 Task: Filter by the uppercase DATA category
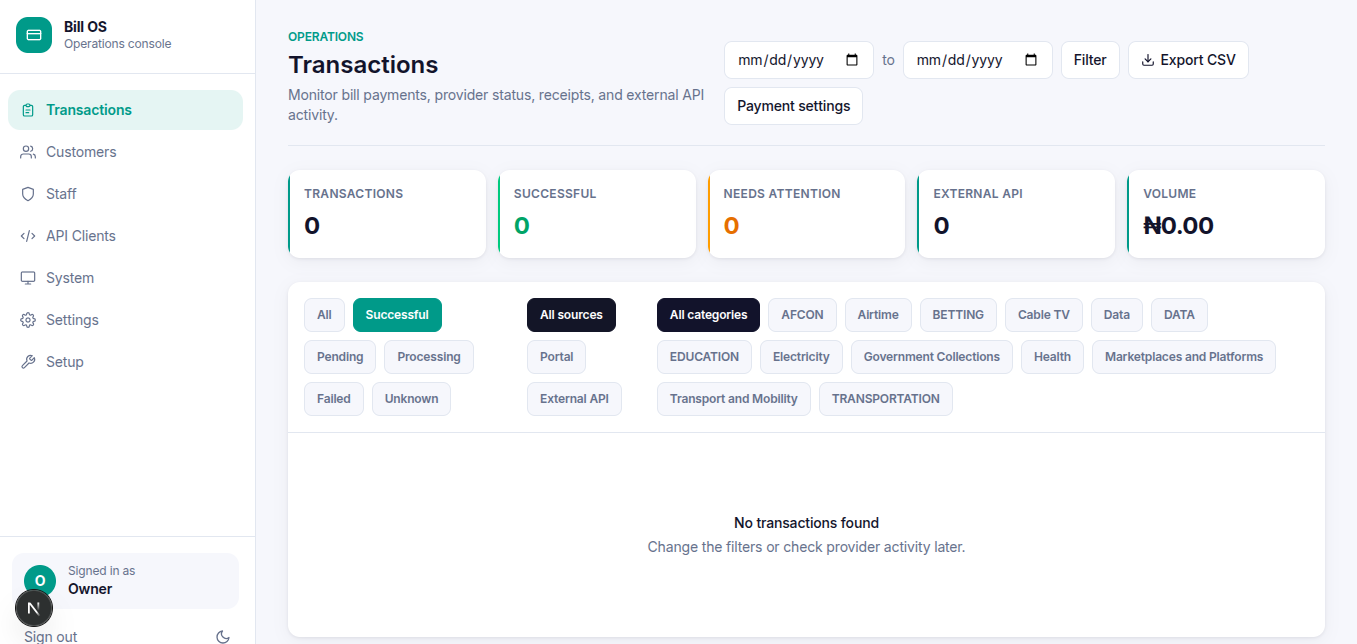tap(1179, 315)
